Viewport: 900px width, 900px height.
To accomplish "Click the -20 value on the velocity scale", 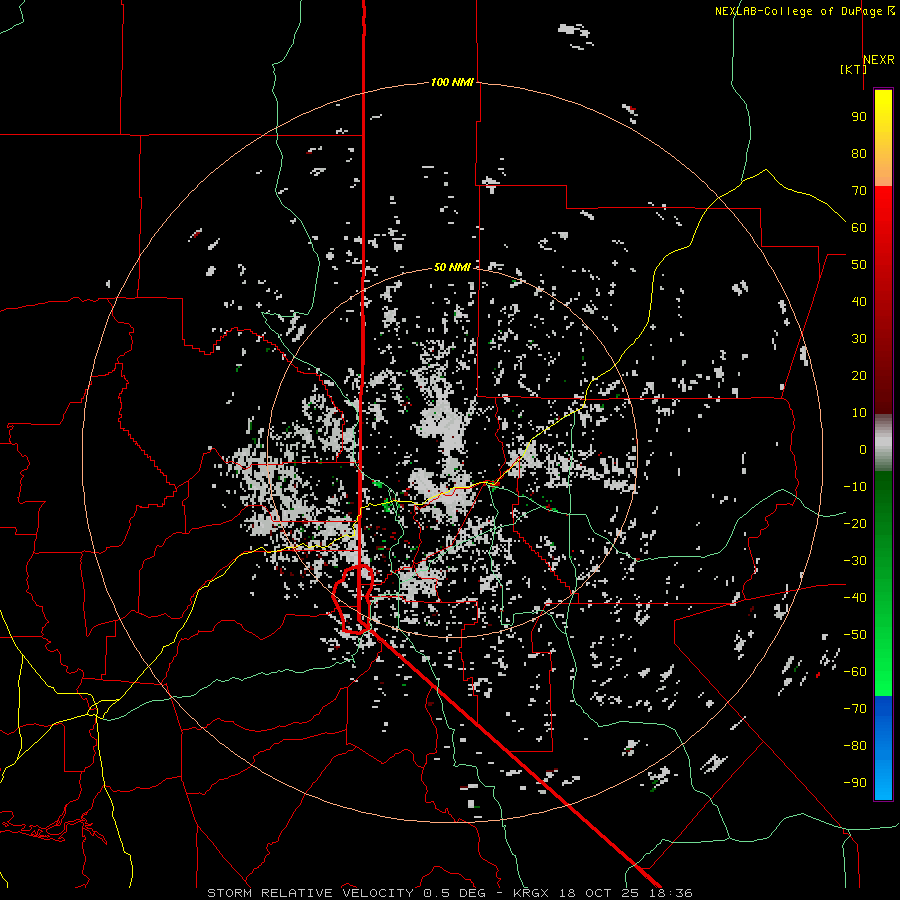I will 855,524.
